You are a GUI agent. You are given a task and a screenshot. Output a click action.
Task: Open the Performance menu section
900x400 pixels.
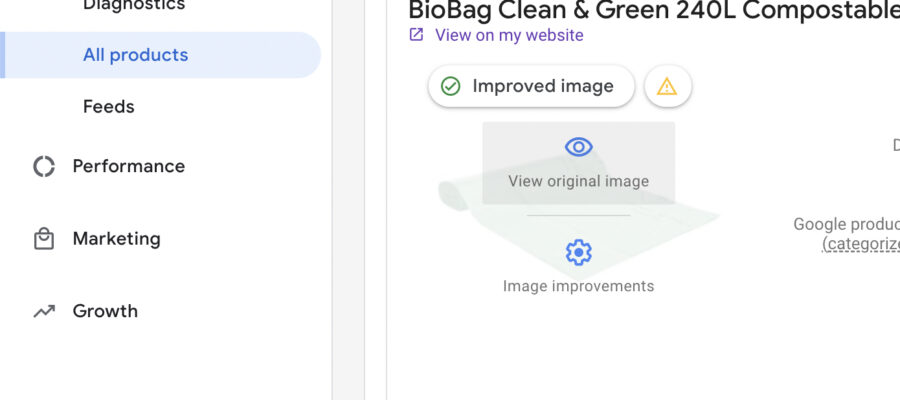tap(128, 166)
